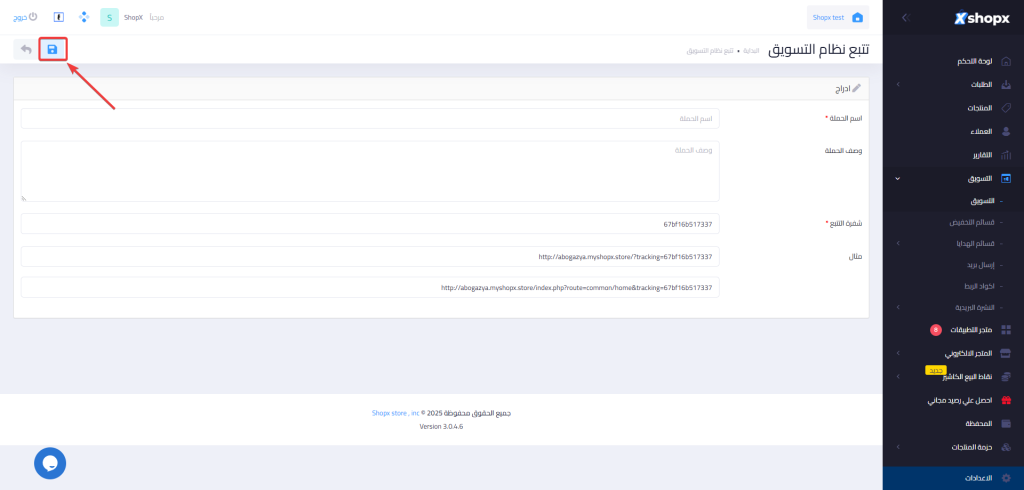Expand the الطلبات orders submenu
1024x490 pixels.
pos(897,85)
